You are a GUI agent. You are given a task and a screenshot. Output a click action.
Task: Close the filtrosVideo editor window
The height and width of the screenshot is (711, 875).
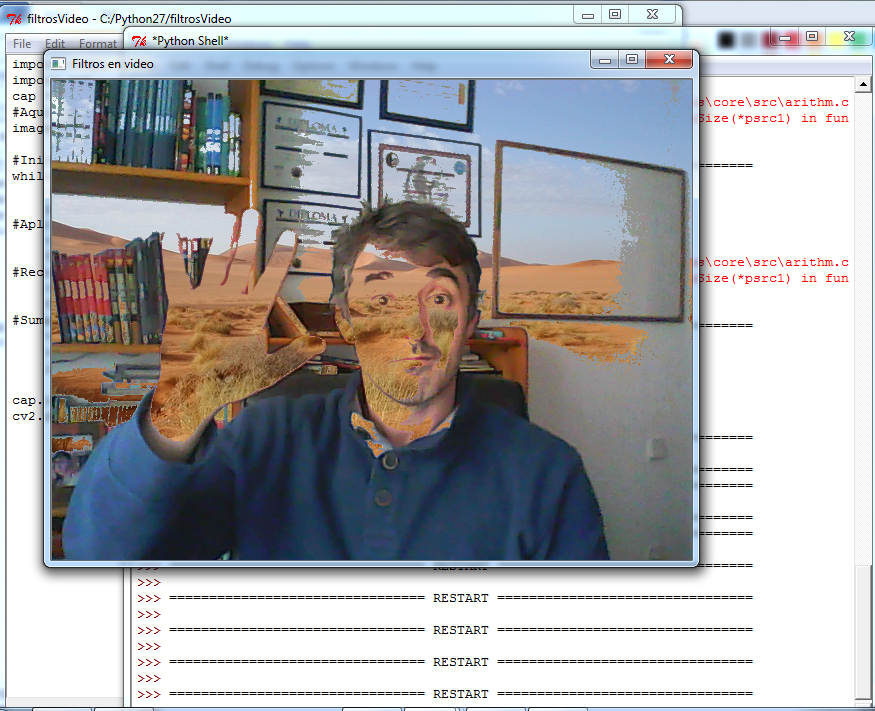(652, 15)
